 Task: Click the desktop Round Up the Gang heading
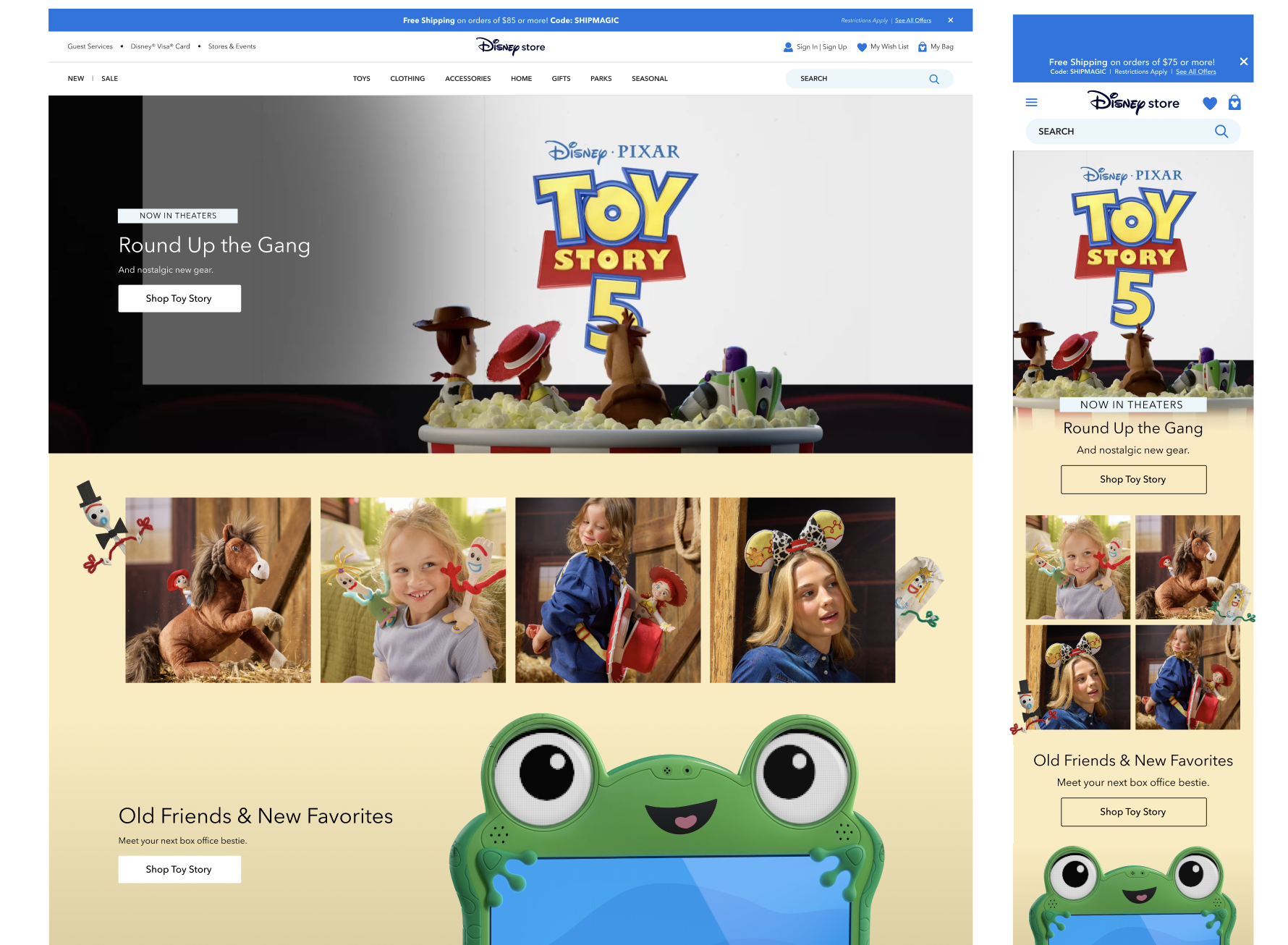coord(214,245)
